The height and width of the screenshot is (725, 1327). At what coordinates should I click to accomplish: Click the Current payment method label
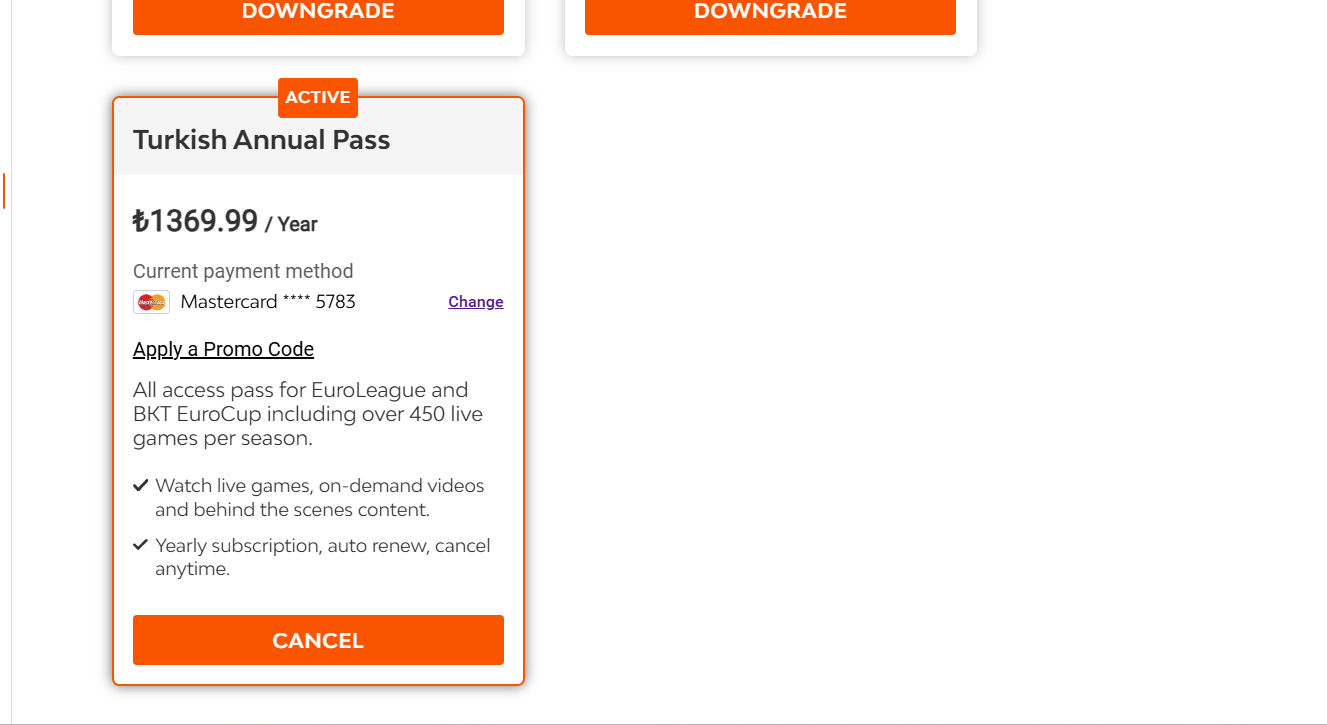click(243, 271)
